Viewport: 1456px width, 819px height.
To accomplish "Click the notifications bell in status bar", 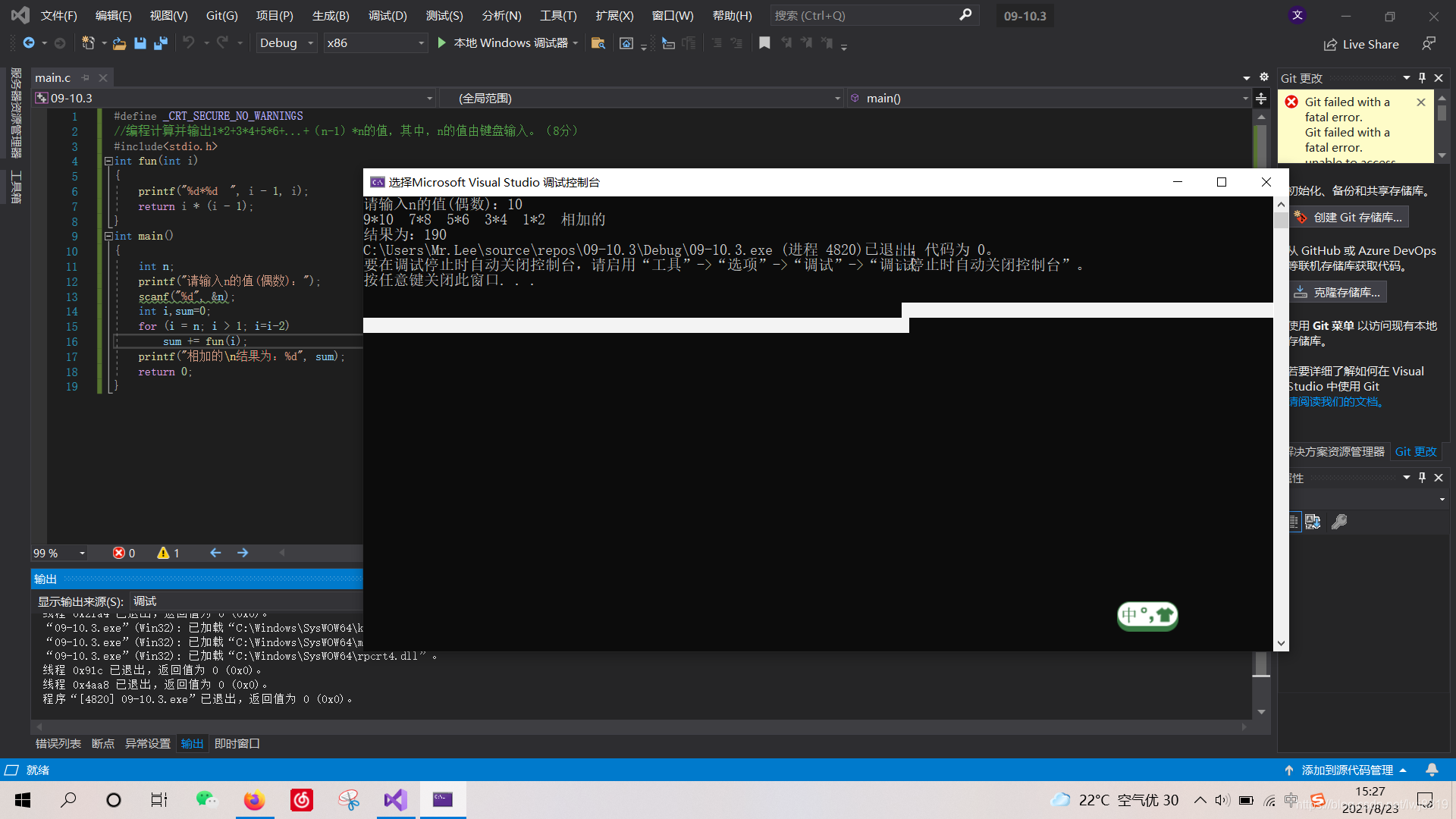I will point(1432,770).
